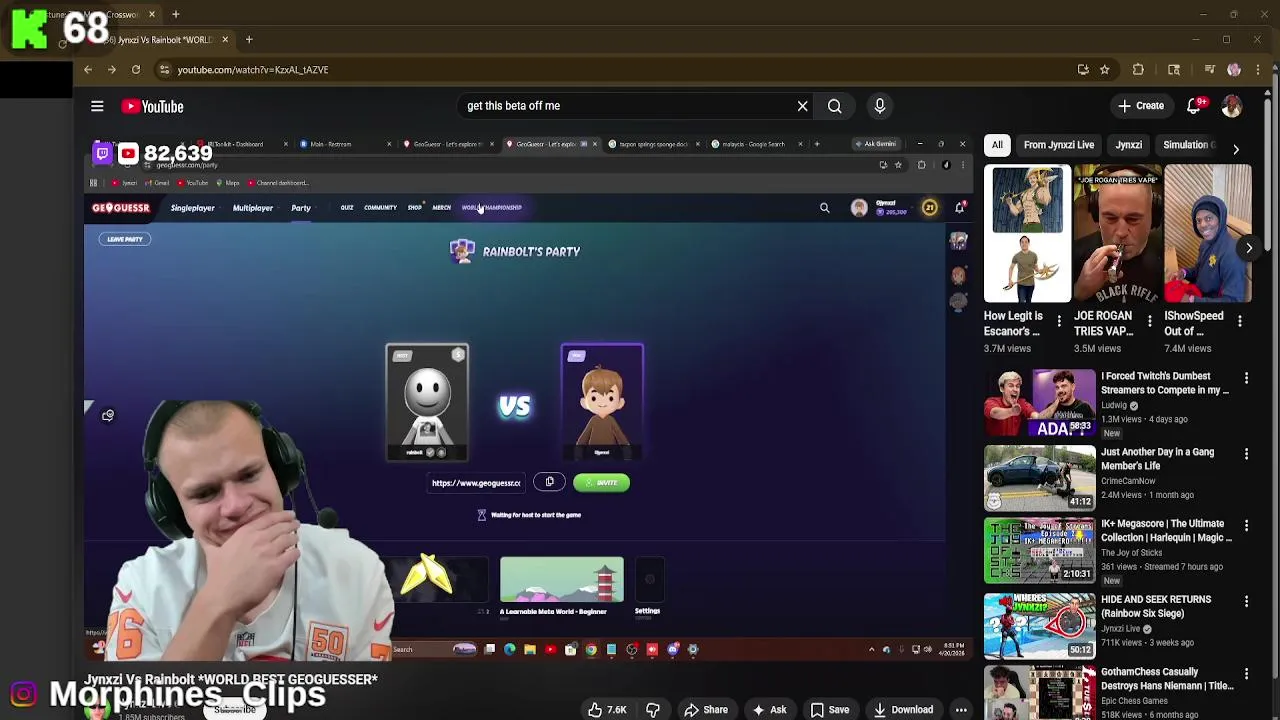Screen dimensions: 1280x720
Task: Open 'HIDE AND SEEK RETURNS' video
Action: tap(1156, 606)
